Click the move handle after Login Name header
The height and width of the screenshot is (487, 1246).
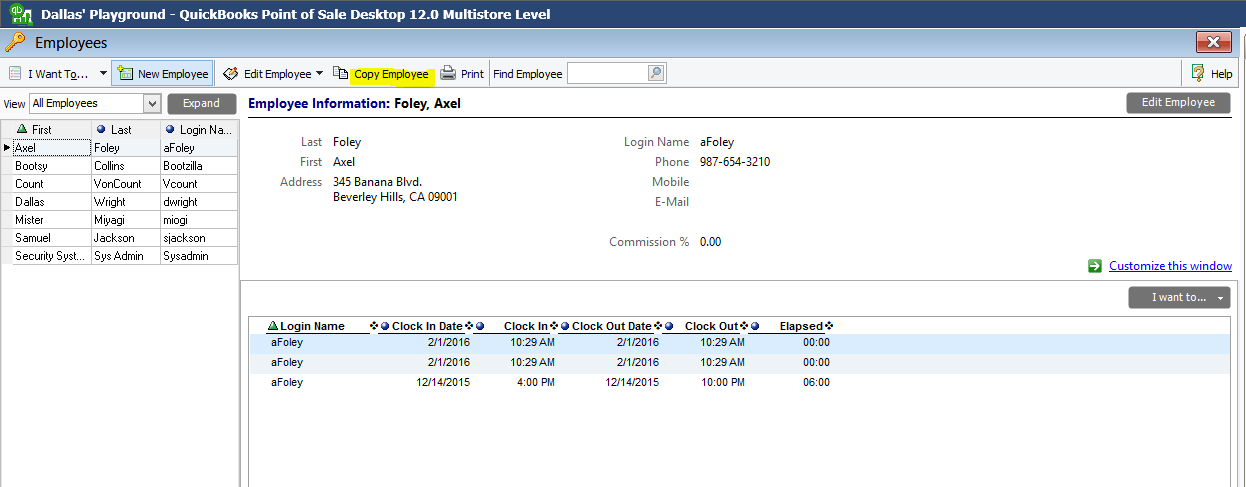374,326
